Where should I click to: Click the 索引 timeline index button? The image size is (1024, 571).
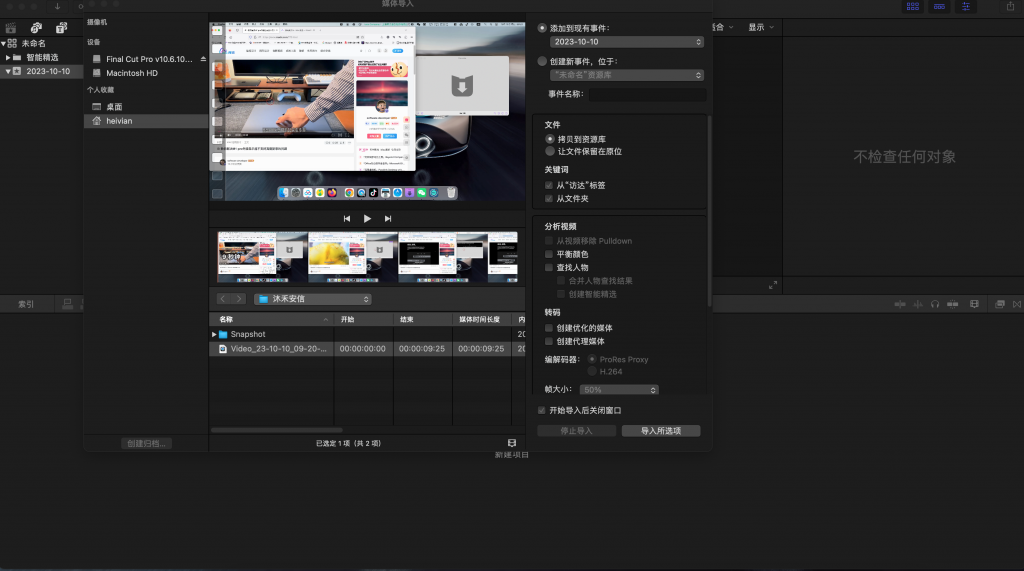coord(26,304)
